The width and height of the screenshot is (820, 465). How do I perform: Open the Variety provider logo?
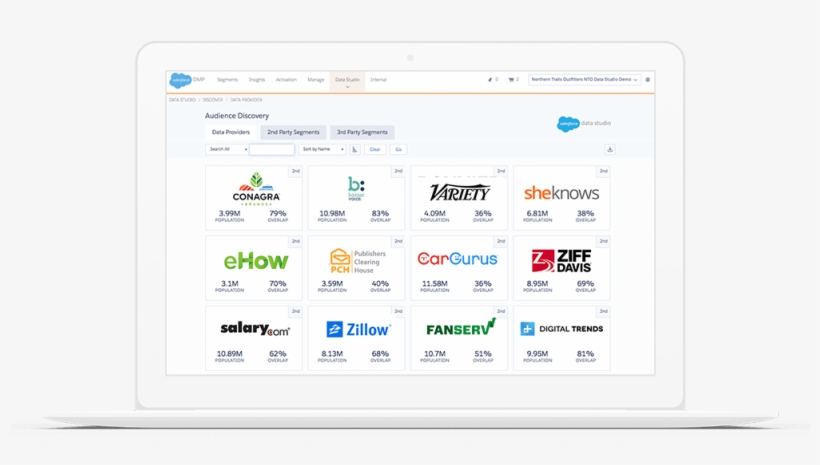coord(460,192)
